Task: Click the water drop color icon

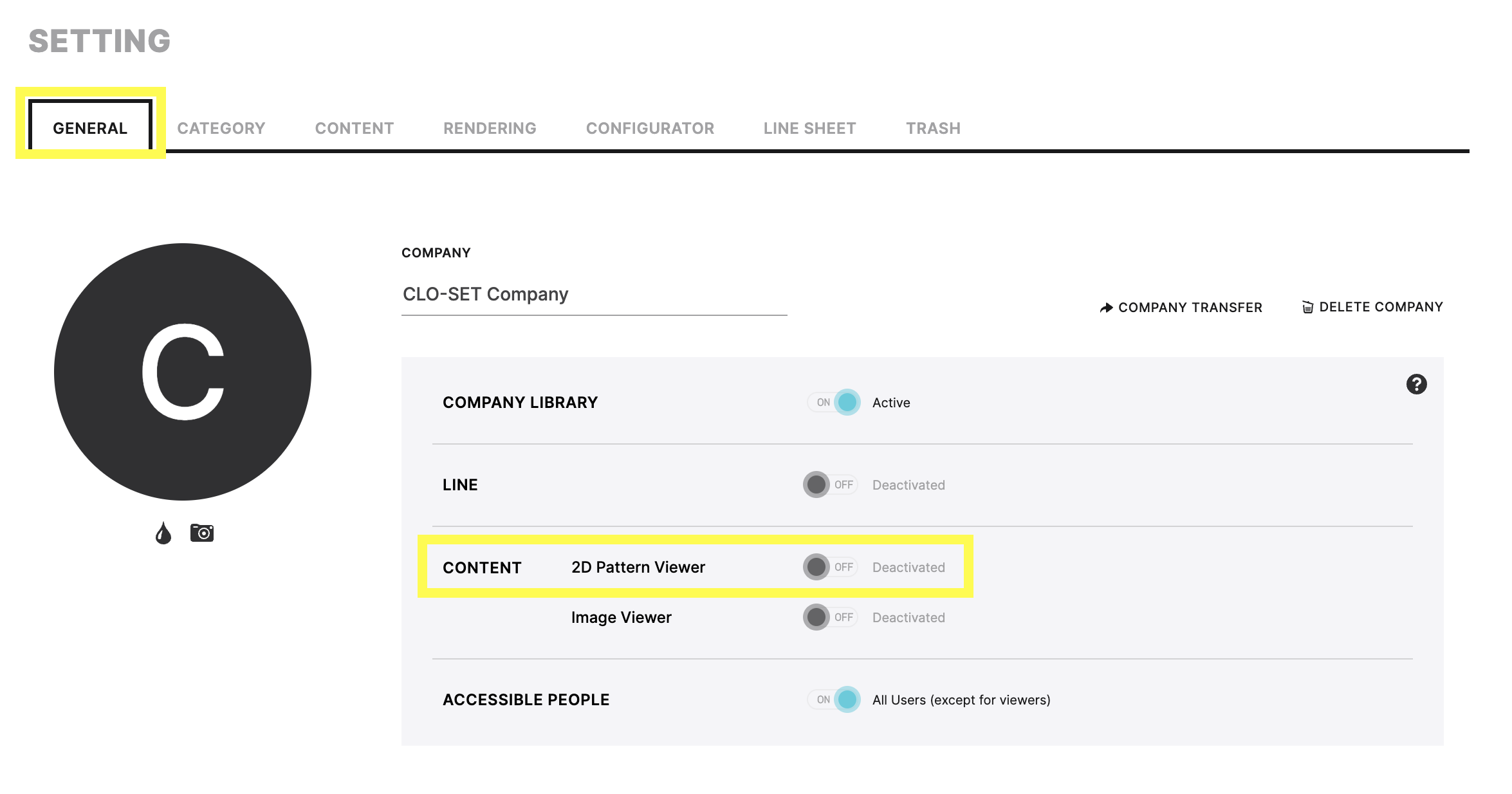Action: click(163, 533)
